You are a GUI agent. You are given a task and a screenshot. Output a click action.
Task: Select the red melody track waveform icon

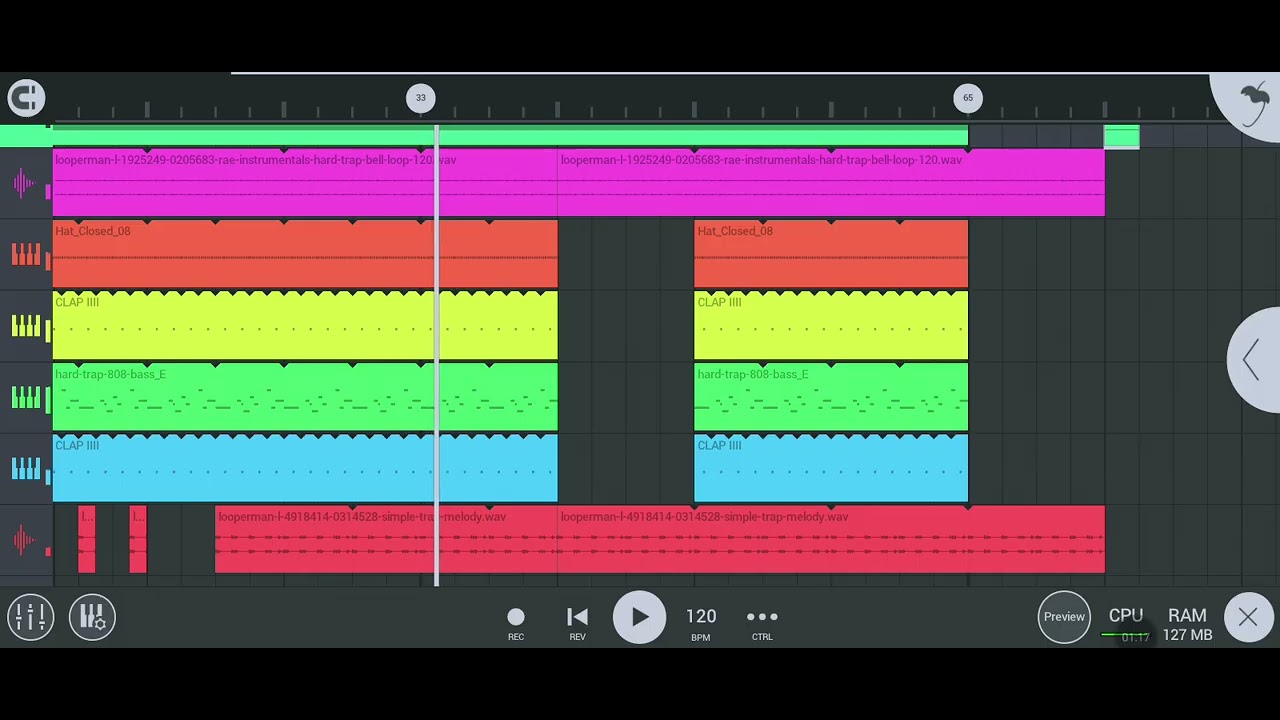[25, 541]
